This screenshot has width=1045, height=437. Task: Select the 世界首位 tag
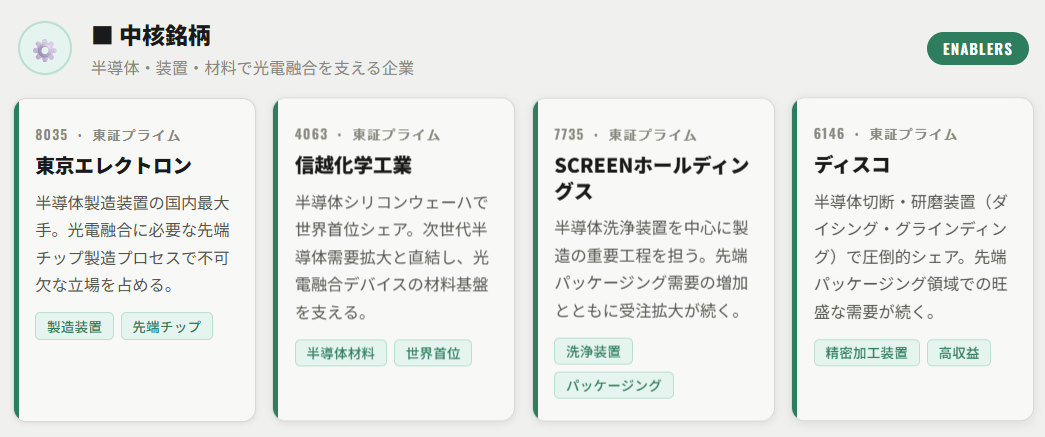point(432,353)
